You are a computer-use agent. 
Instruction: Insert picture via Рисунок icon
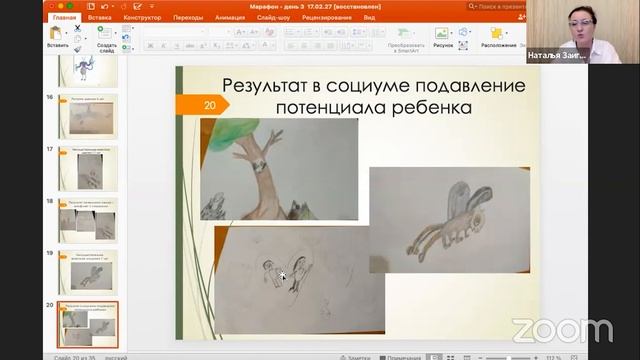[441, 33]
